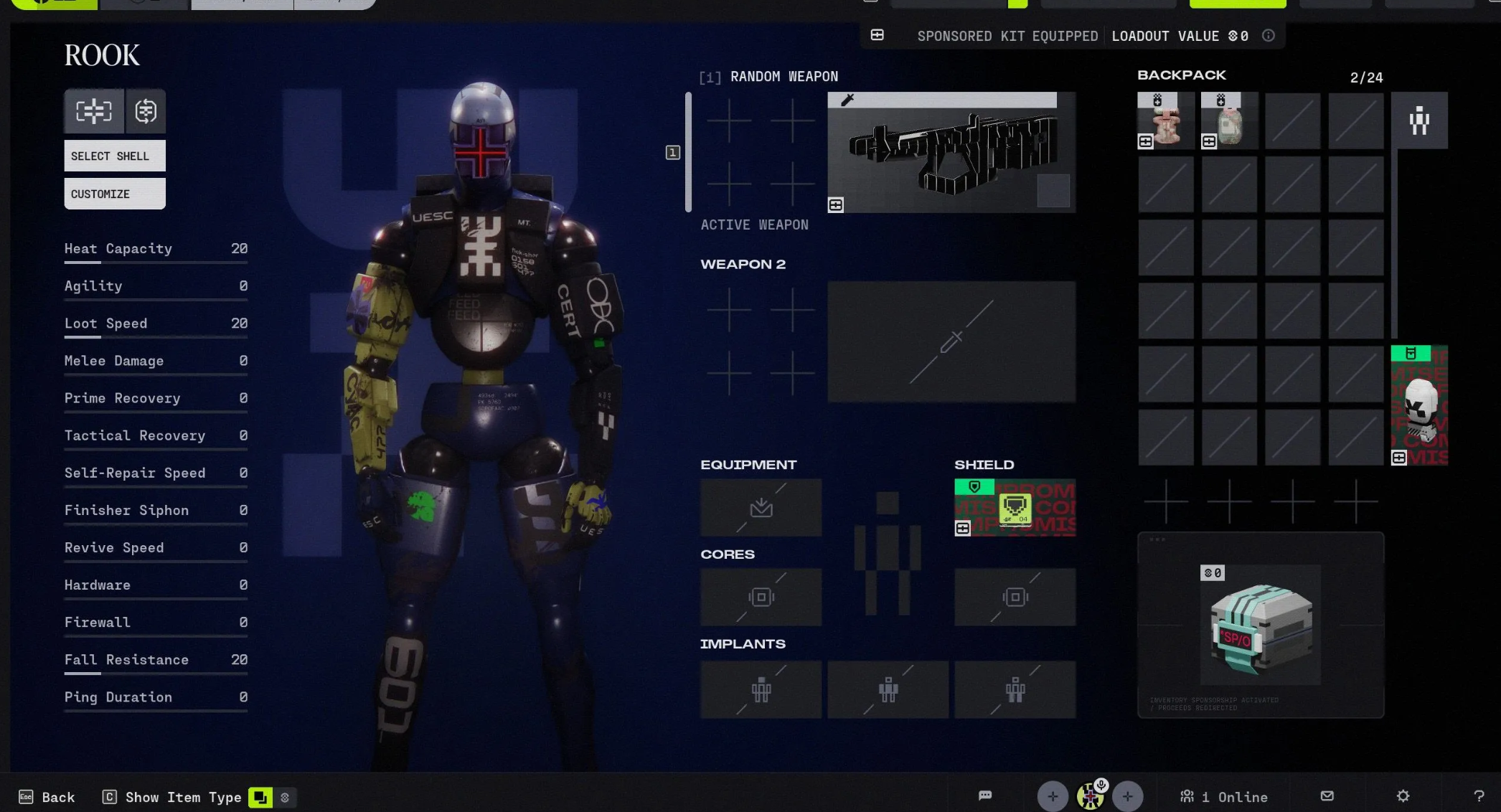Click the help question mark icon

tap(1479, 796)
